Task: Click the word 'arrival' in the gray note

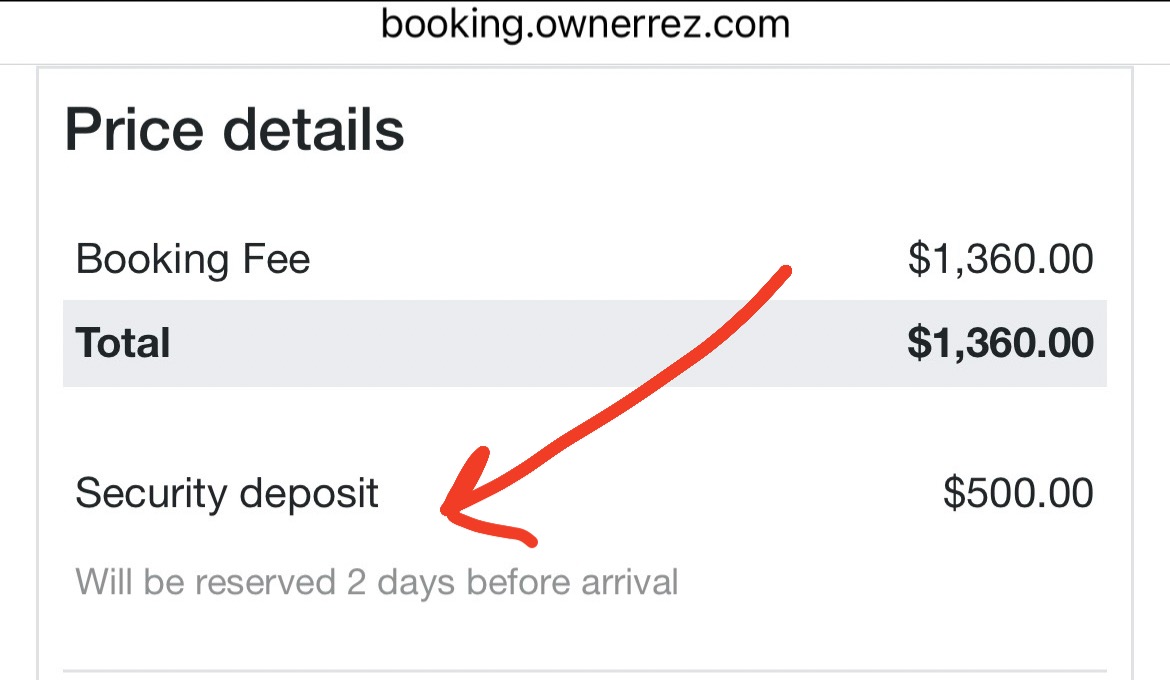Action: coord(631,581)
